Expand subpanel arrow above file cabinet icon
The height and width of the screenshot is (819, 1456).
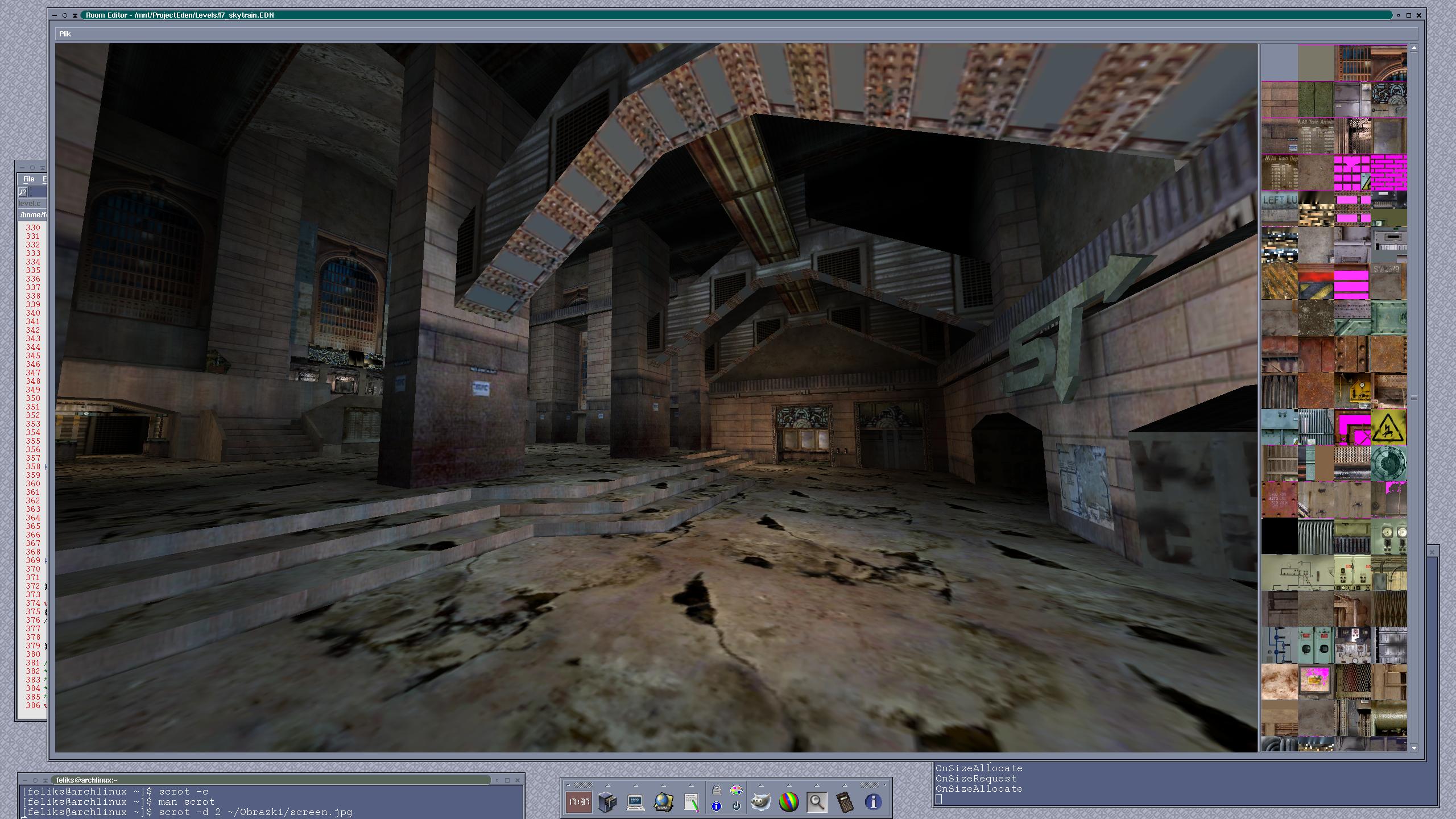point(607,785)
